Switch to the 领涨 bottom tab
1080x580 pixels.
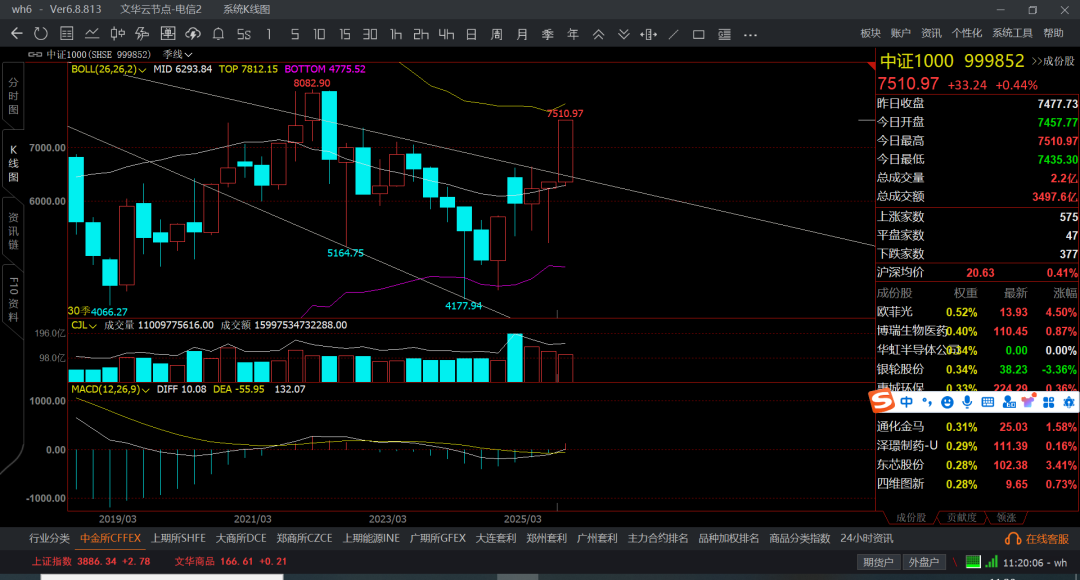click(1006, 517)
